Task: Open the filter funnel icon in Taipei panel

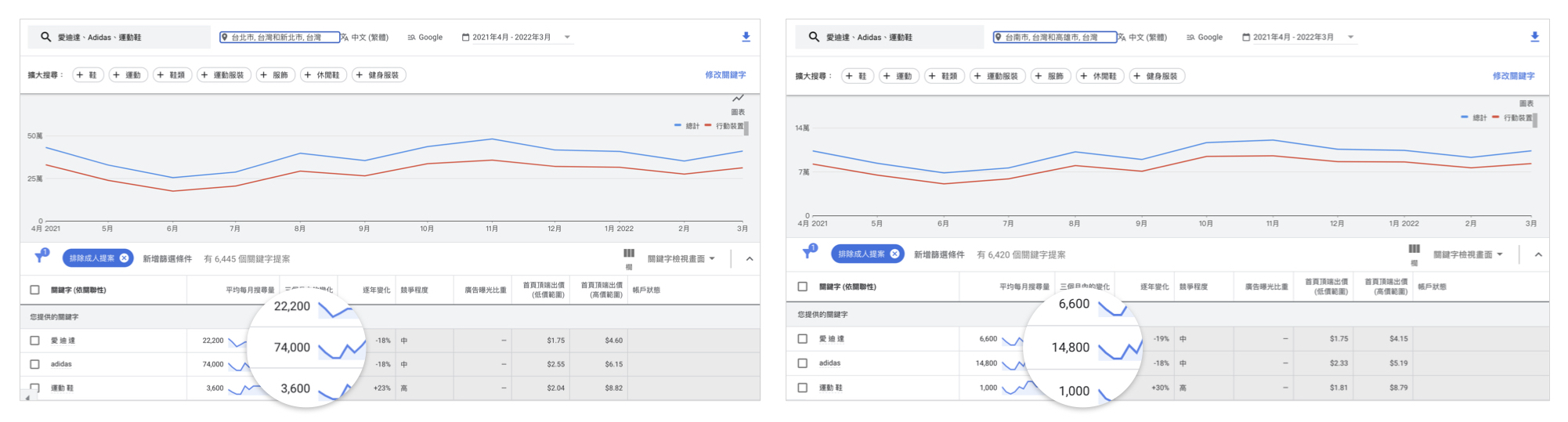Action: click(x=41, y=256)
